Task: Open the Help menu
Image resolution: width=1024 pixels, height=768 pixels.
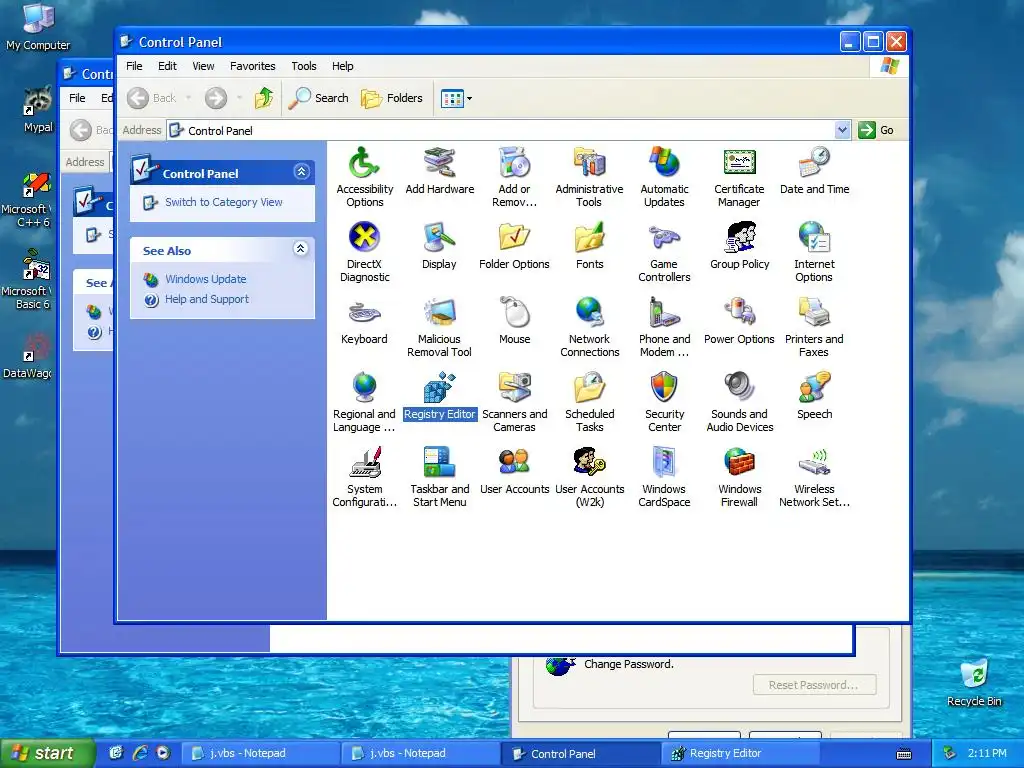Action: [x=342, y=66]
